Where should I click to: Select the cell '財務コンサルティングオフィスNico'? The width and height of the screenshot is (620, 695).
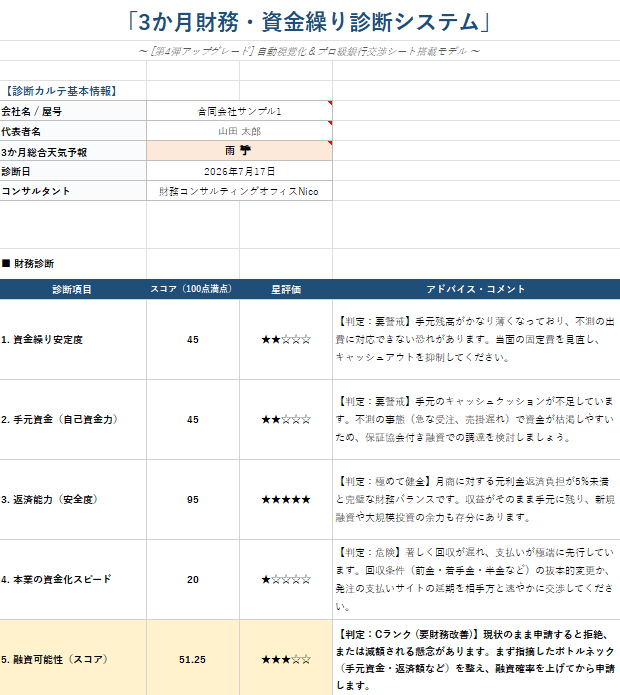[x=239, y=191]
